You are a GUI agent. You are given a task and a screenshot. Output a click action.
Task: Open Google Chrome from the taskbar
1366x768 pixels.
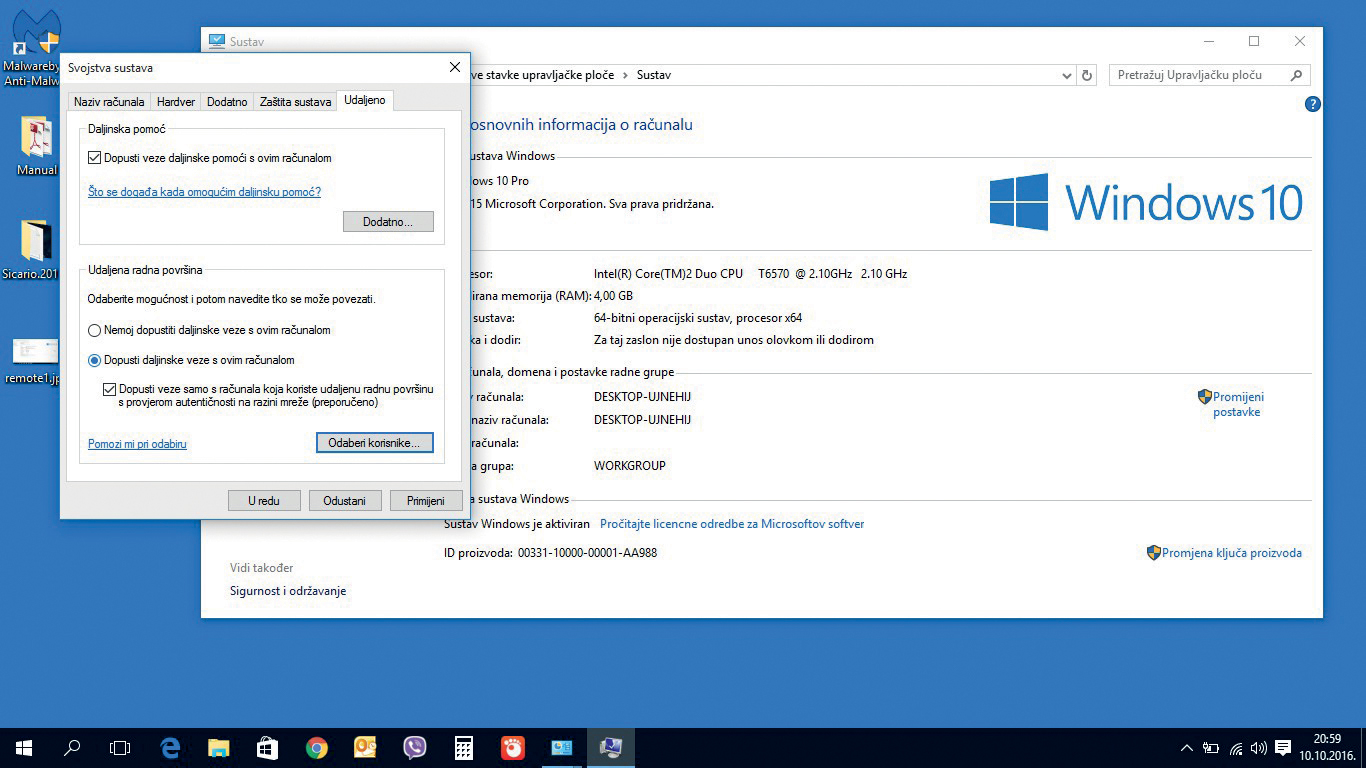[x=317, y=748]
